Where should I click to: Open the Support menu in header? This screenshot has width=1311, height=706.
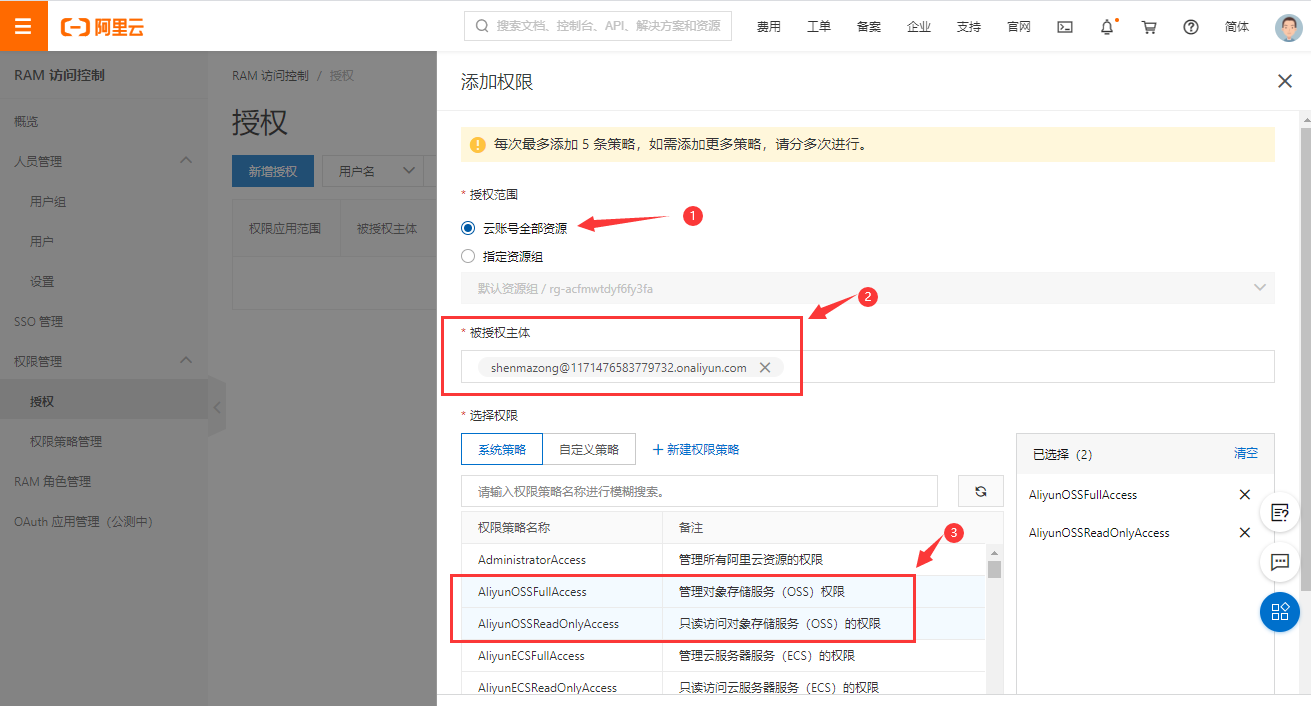point(969,27)
